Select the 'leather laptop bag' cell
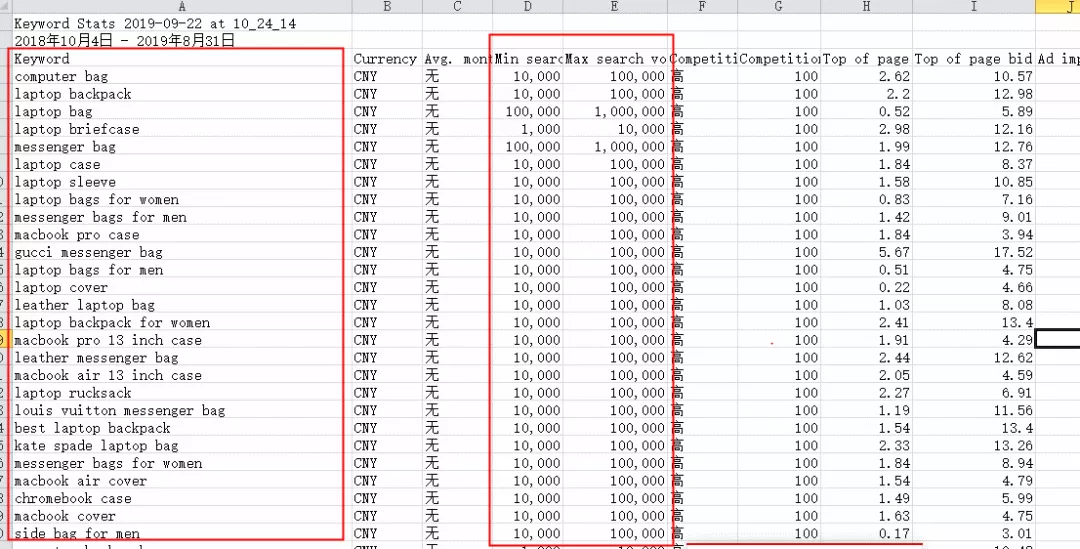The image size is (1080, 549). click(182, 304)
